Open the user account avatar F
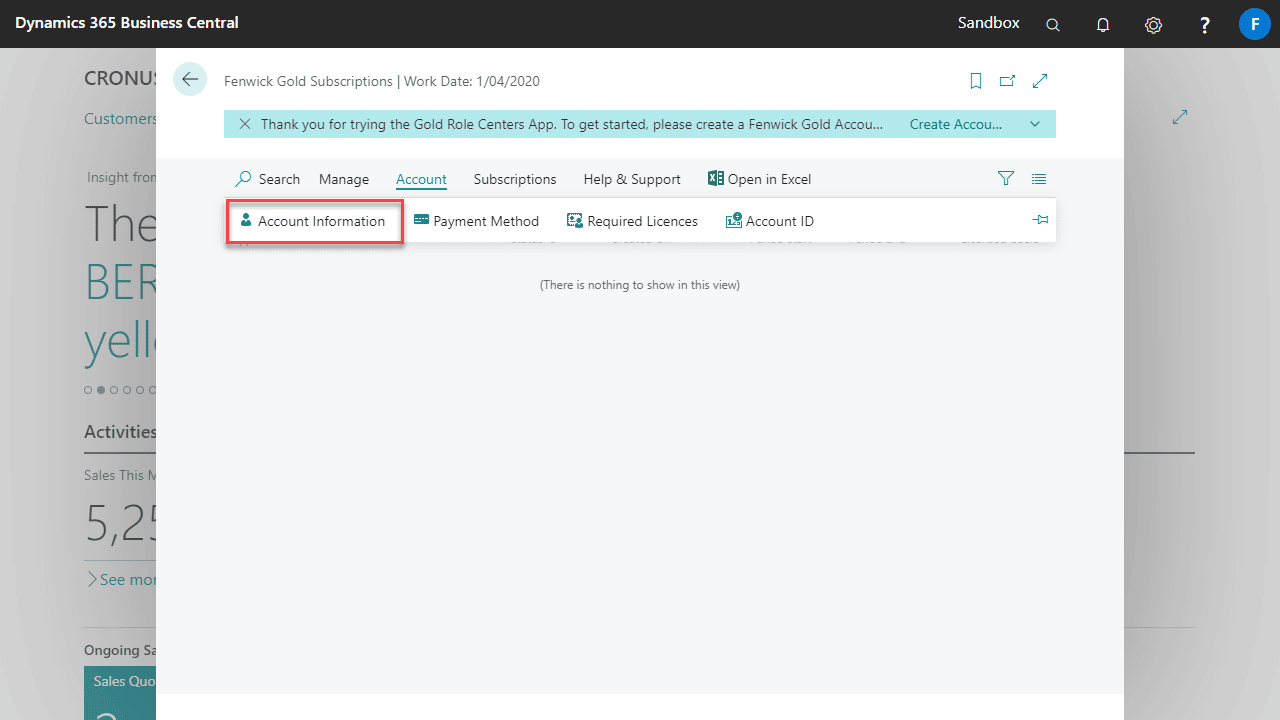Image resolution: width=1280 pixels, height=720 pixels. pyautogui.click(x=1254, y=23)
